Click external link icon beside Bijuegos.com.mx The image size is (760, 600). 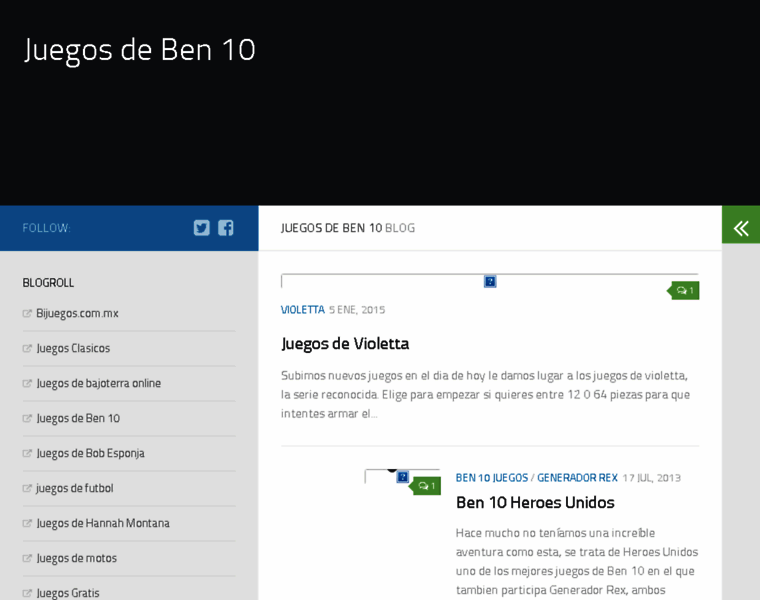27,314
